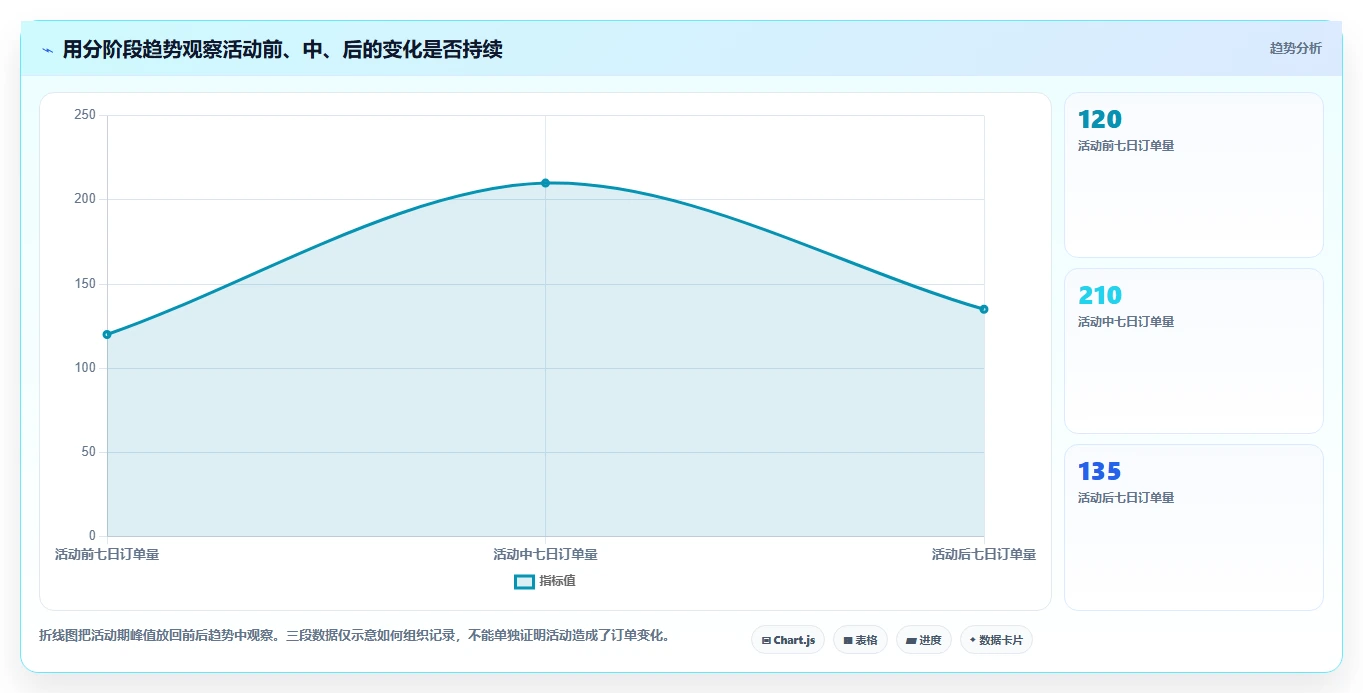The image size is (1363, 693).
Task: Click the data point for 活动前七日订单量
Action: click(x=107, y=334)
